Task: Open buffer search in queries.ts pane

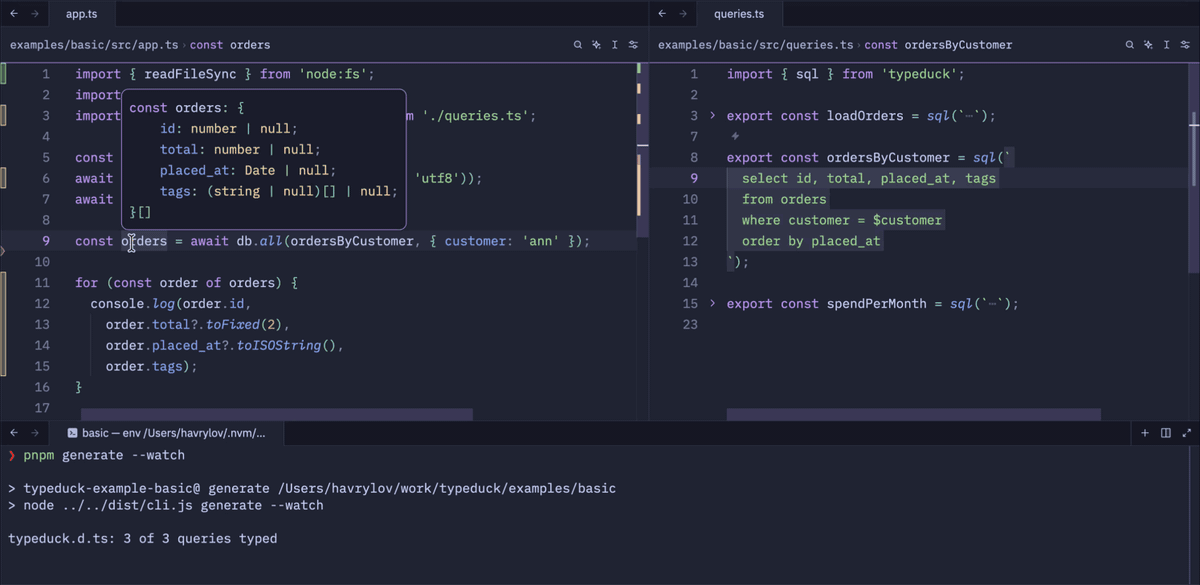Action: [1130, 45]
